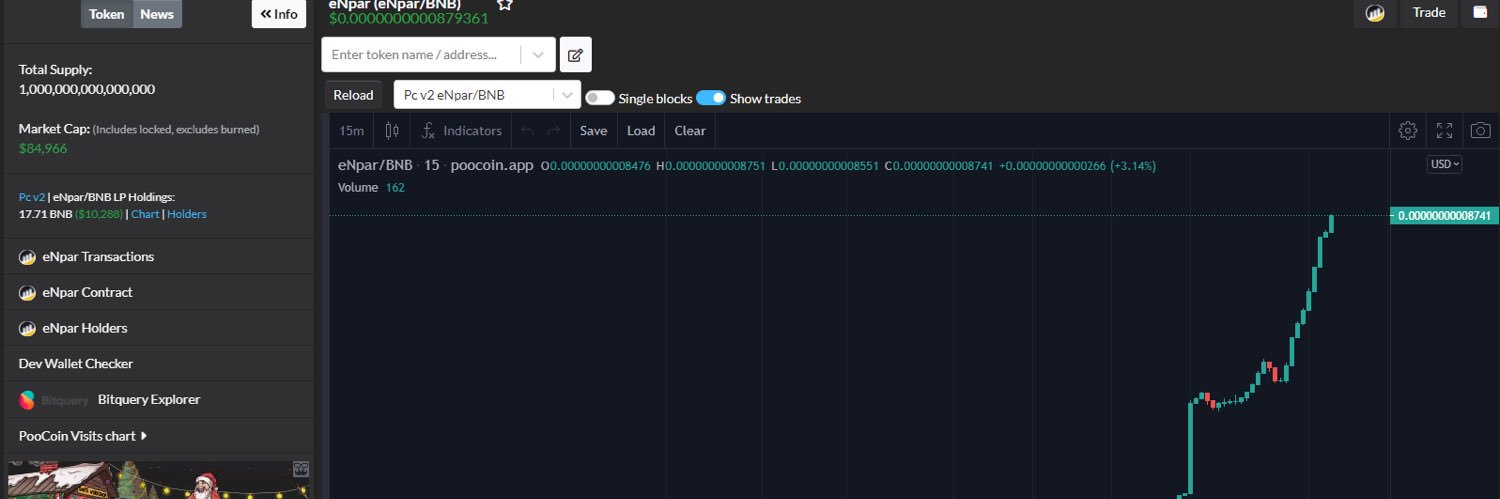Expand the token search dropdown arrow
This screenshot has width=1500, height=499.
[x=538, y=55]
